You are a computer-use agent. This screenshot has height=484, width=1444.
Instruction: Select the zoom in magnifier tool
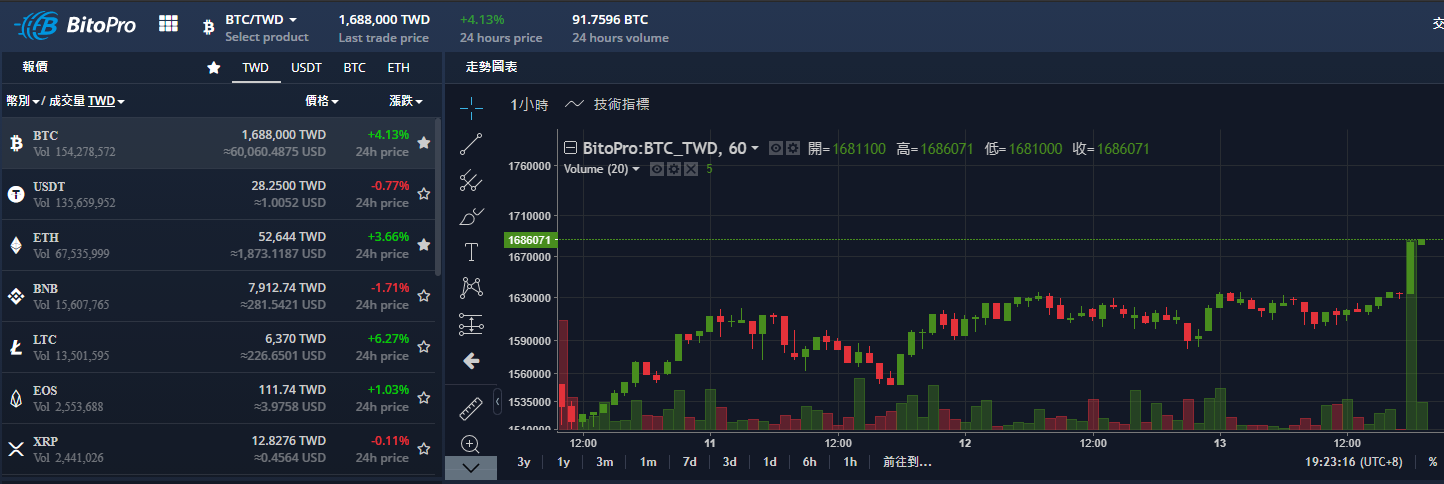471,443
